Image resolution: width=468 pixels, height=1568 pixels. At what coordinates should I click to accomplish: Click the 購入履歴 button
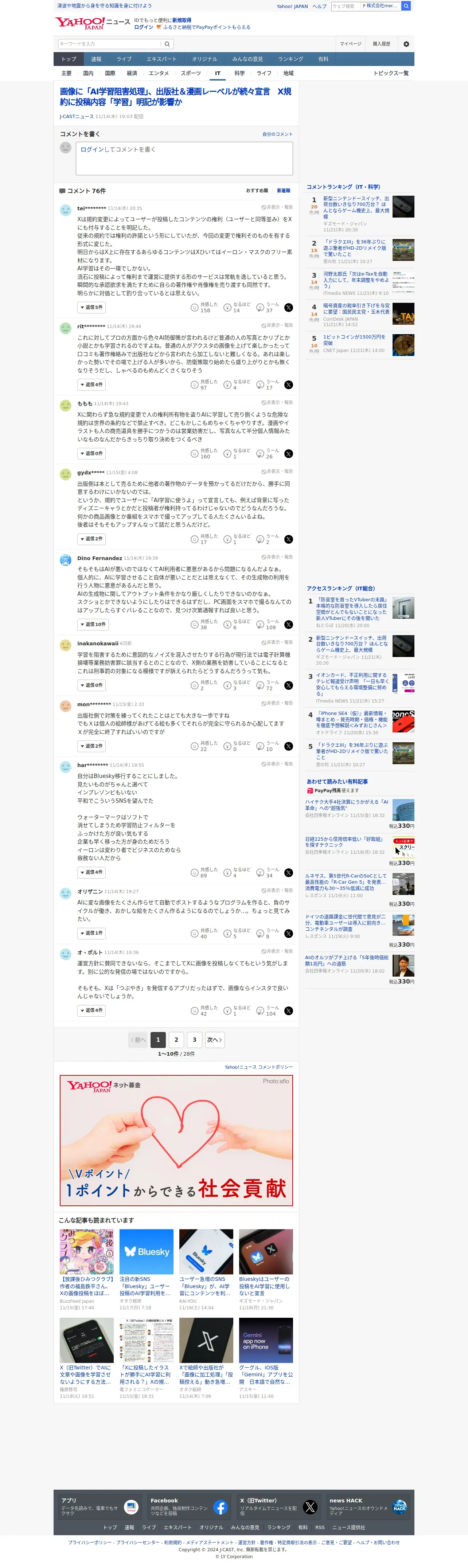coord(382,44)
